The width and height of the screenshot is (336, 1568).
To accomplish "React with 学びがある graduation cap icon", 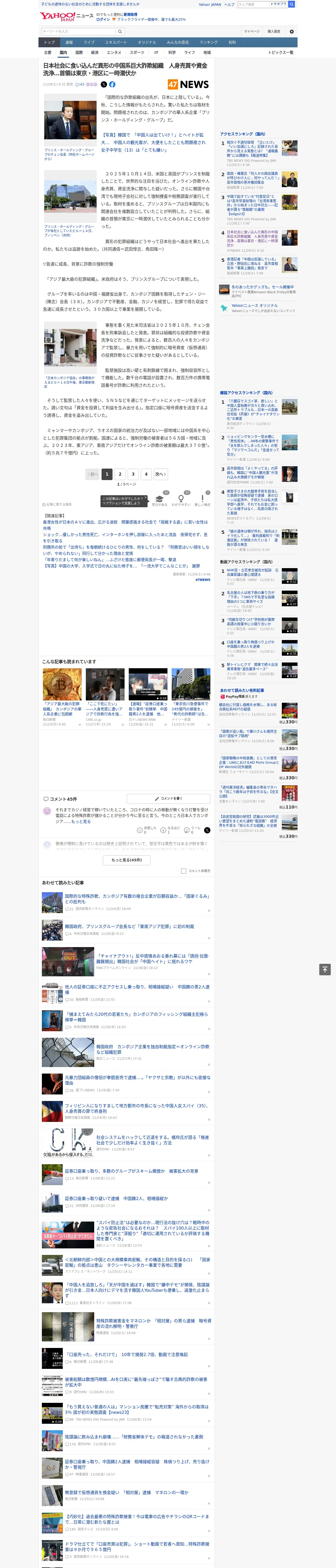I will [x=160, y=499].
